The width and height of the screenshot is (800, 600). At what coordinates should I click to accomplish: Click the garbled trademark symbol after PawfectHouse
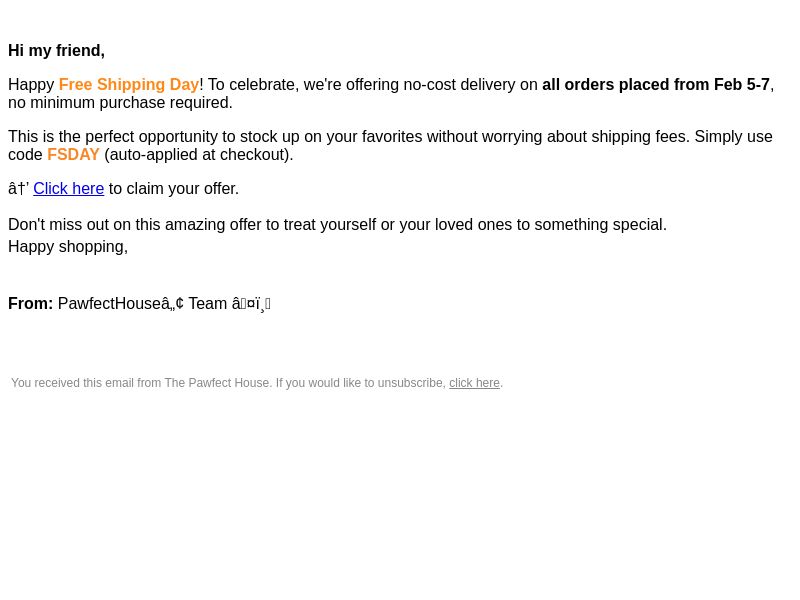[x=172, y=304]
